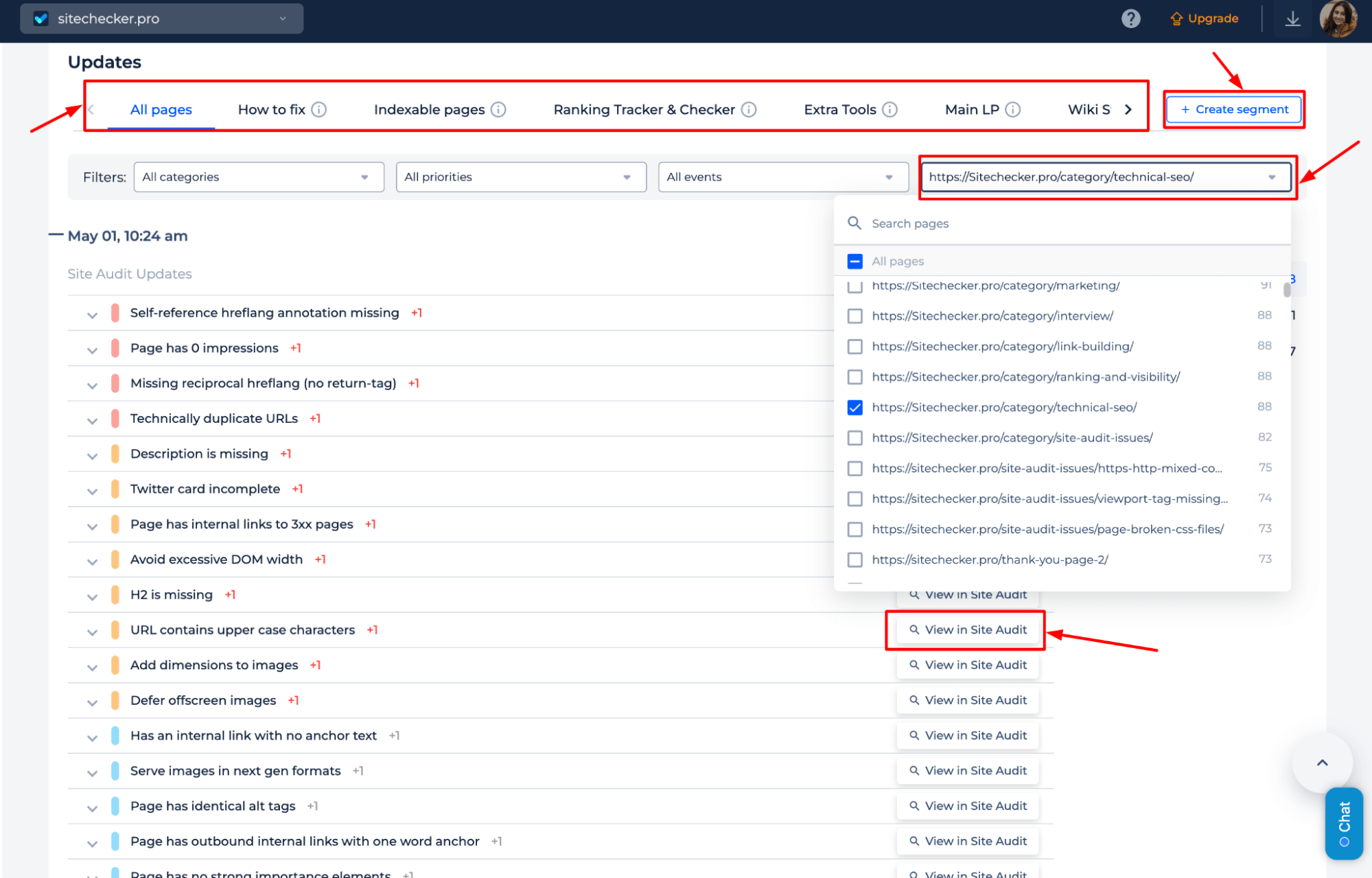
Task: Click info icon next to How to fix
Action: pos(319,110)
